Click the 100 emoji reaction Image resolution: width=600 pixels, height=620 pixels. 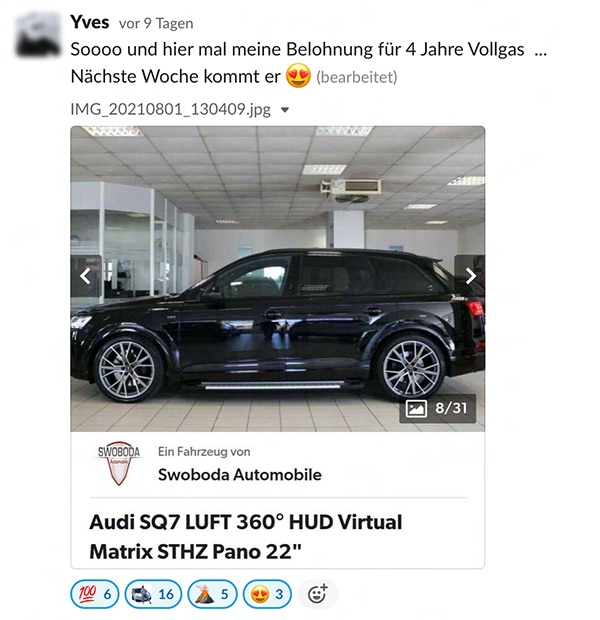click(95, 594)
